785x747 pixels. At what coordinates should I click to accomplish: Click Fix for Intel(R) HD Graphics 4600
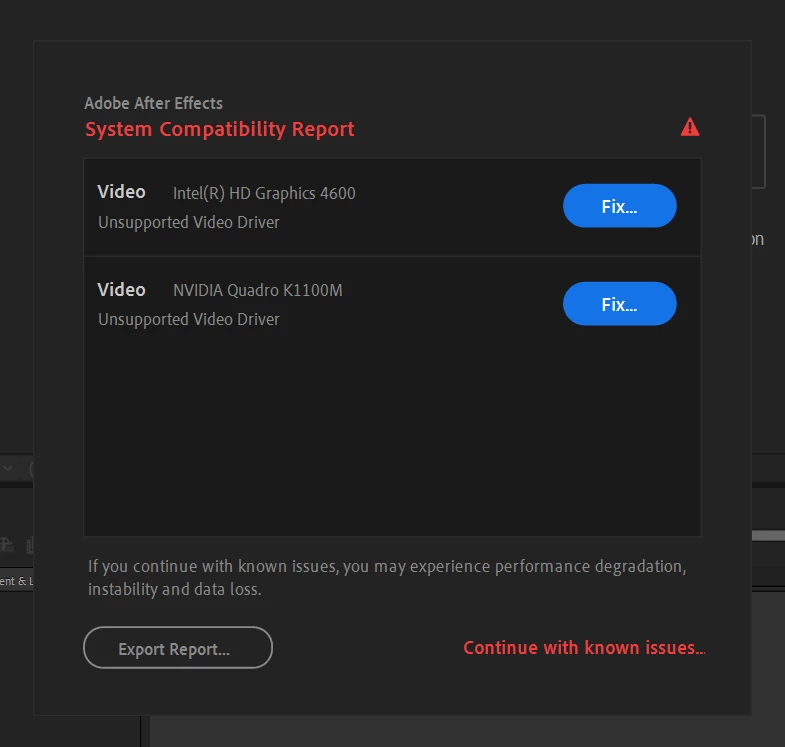(619, 206)
